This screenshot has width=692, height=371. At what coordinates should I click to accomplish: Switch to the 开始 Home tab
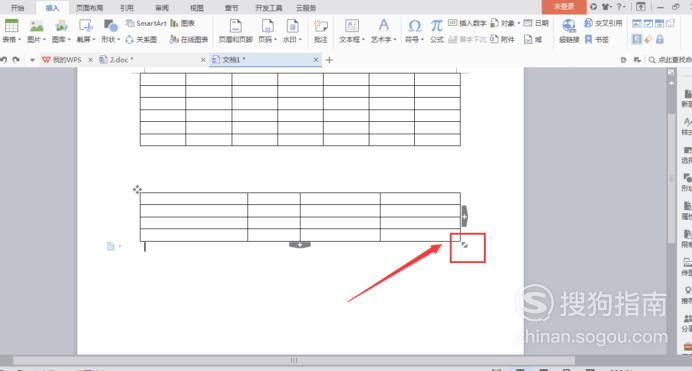(x=18, y=8)
